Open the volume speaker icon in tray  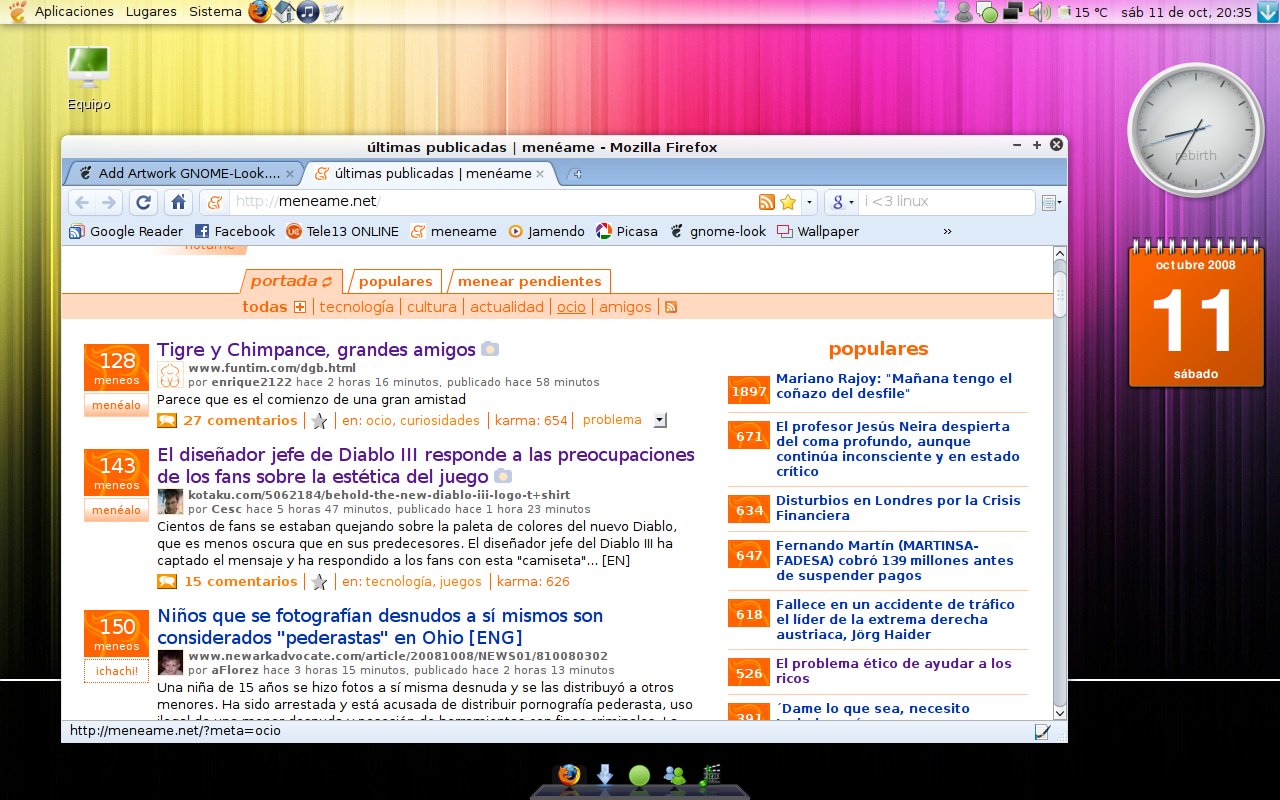pyautogui.click(x=1039, y=12)
